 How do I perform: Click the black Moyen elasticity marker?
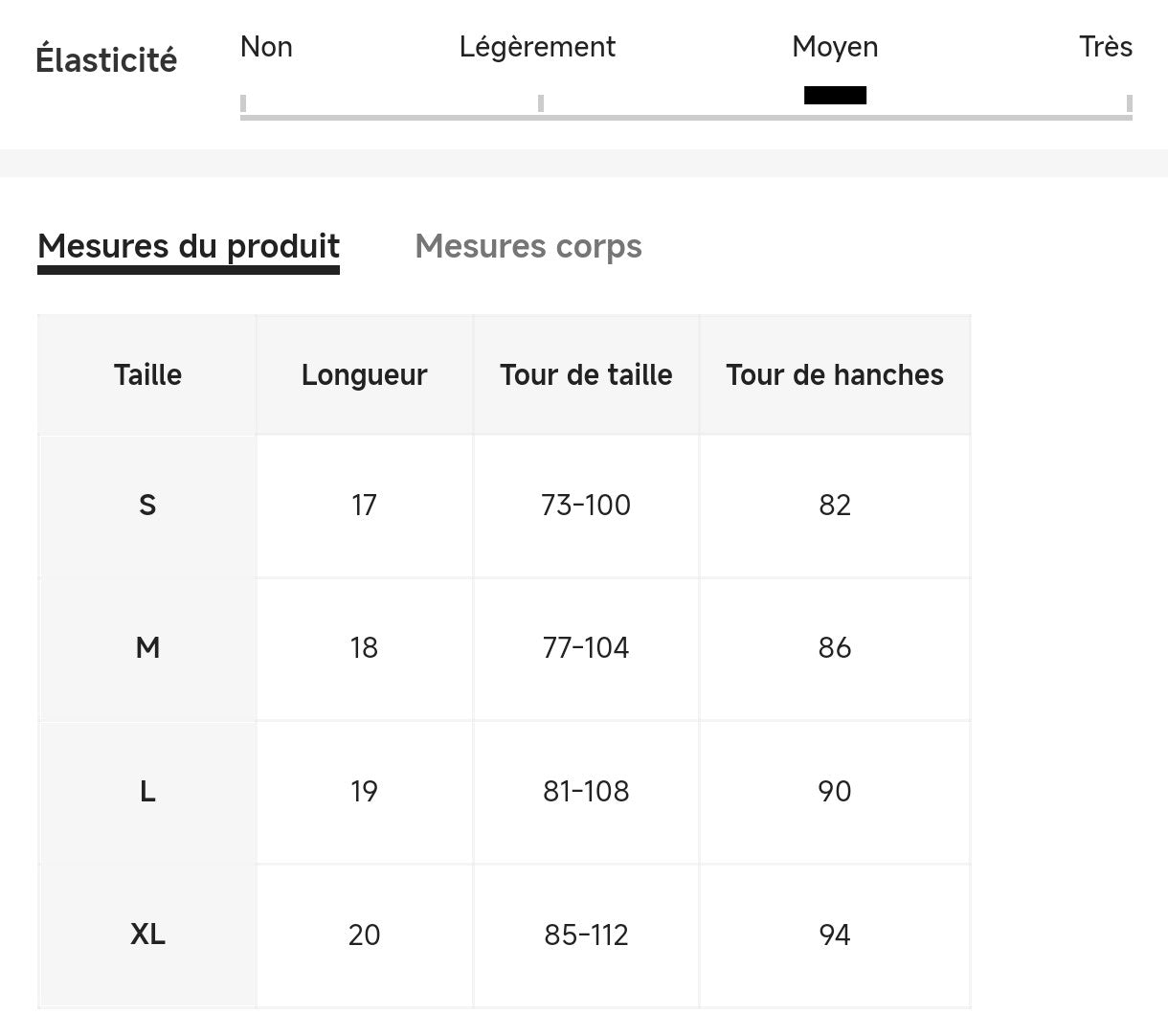[835, 95]
